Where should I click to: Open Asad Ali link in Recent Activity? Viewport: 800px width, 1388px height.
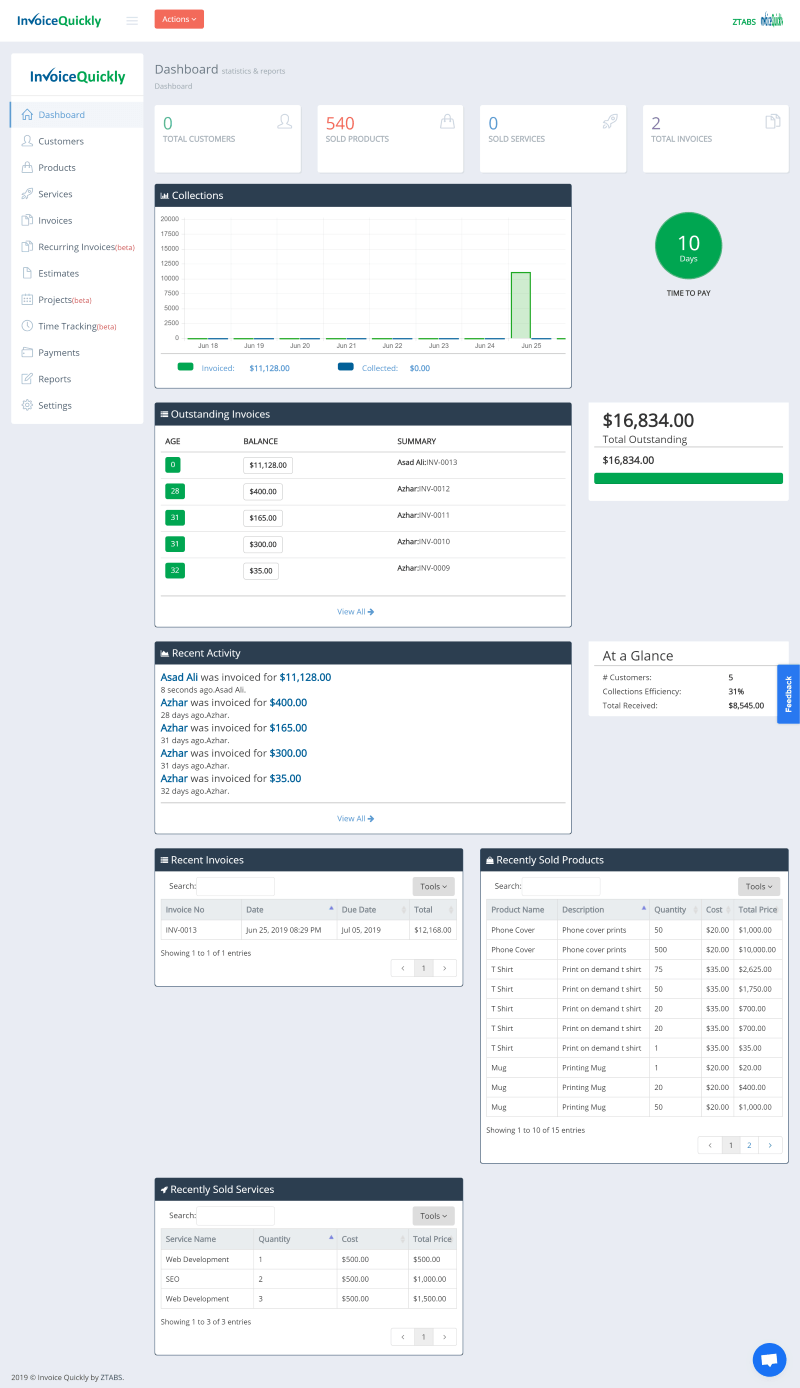pyautogui.click(x=179, y=677)
